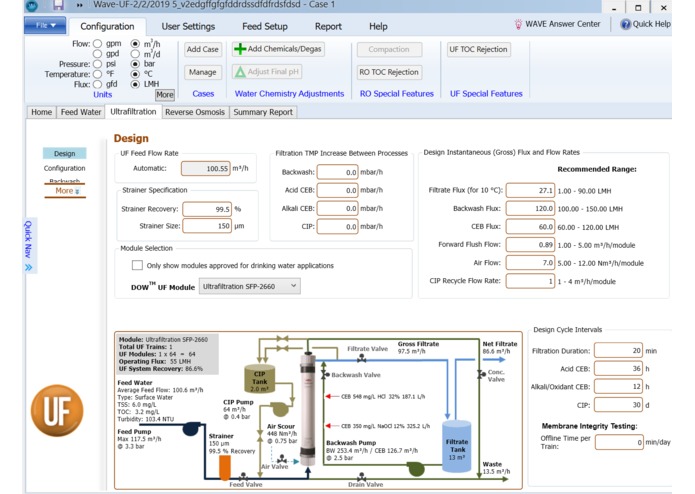
Task: Click the orange Strainer in diagram
Action: [x=225, y=468]
